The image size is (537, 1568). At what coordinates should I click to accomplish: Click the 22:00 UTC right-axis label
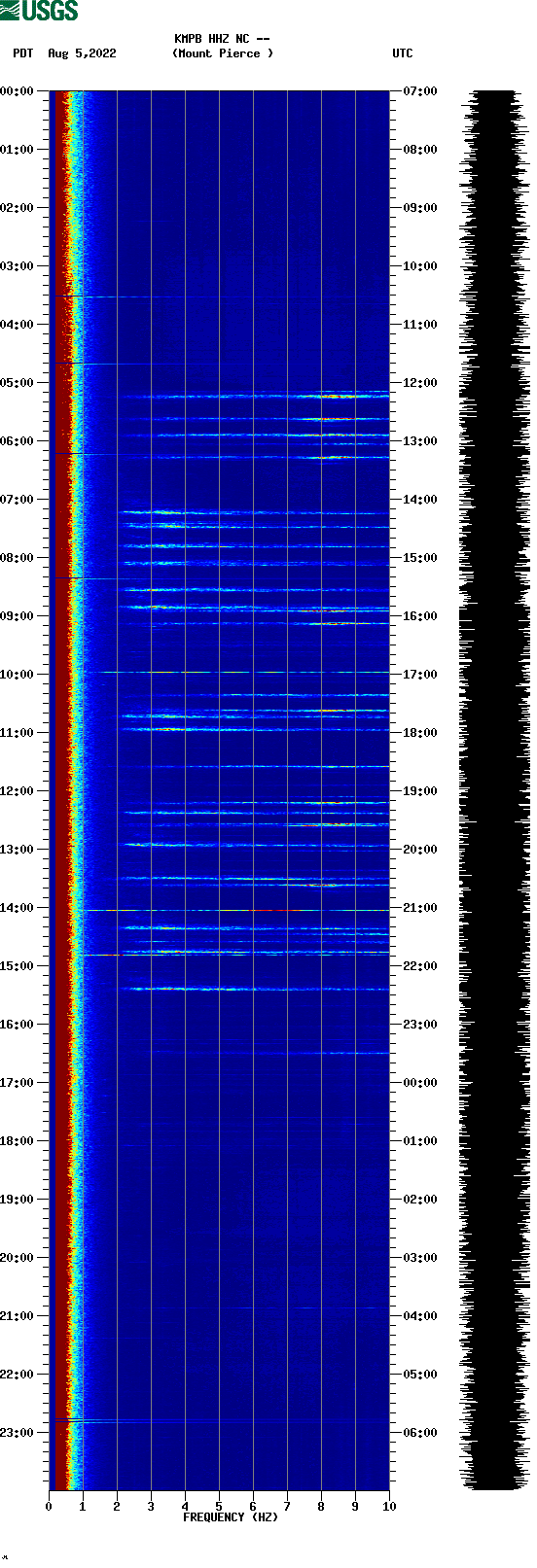[x=420, y=966]
